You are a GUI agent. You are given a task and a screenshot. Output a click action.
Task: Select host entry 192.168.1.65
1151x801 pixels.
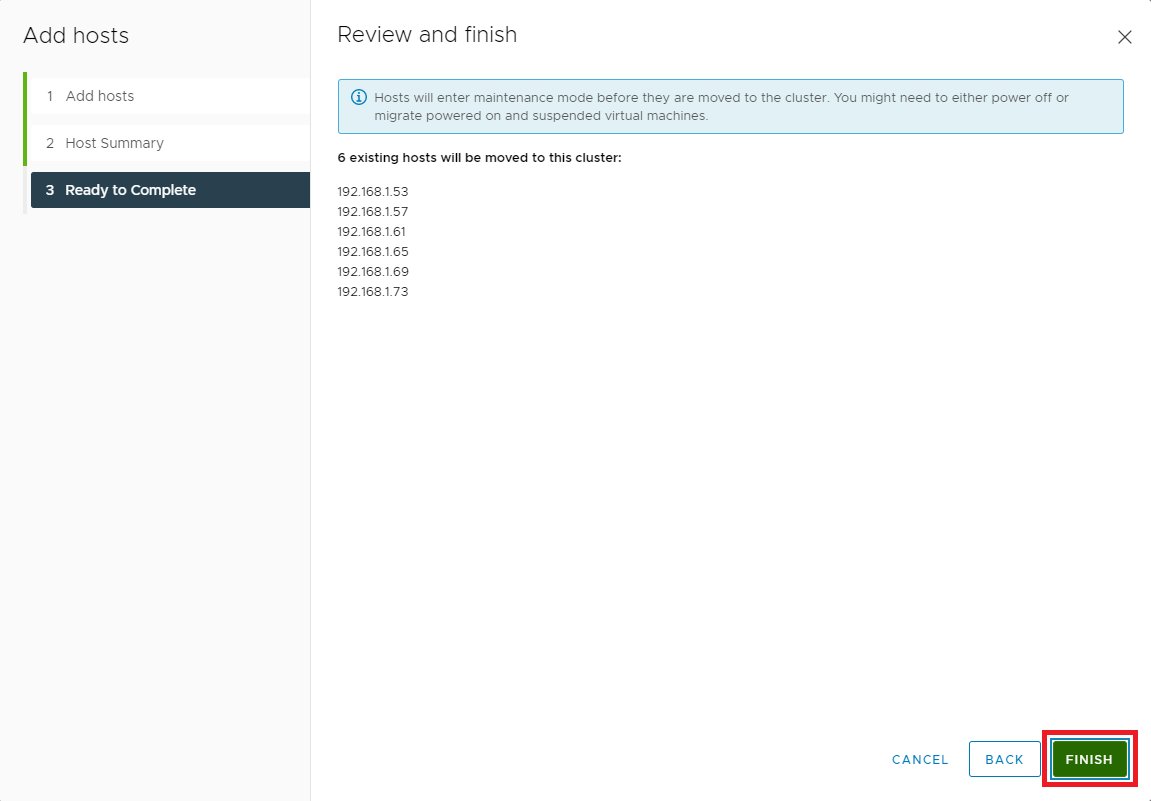[373, 252]
